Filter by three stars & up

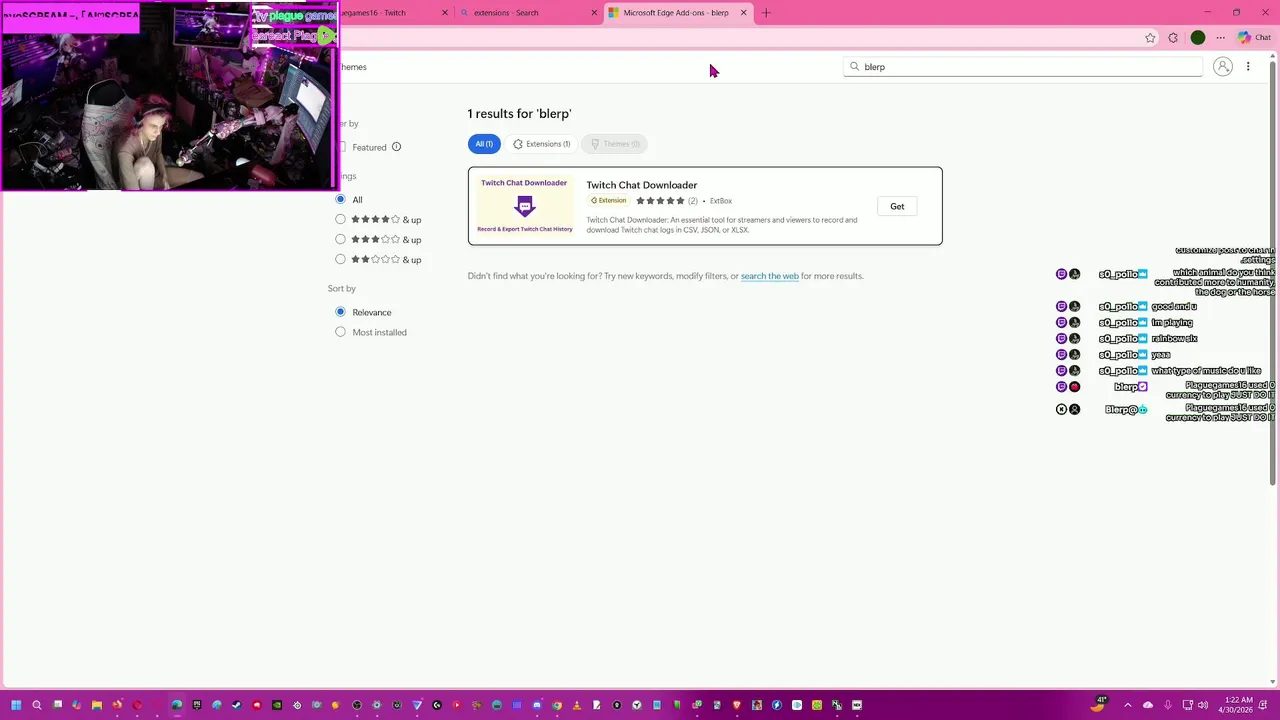coord(340,239)
